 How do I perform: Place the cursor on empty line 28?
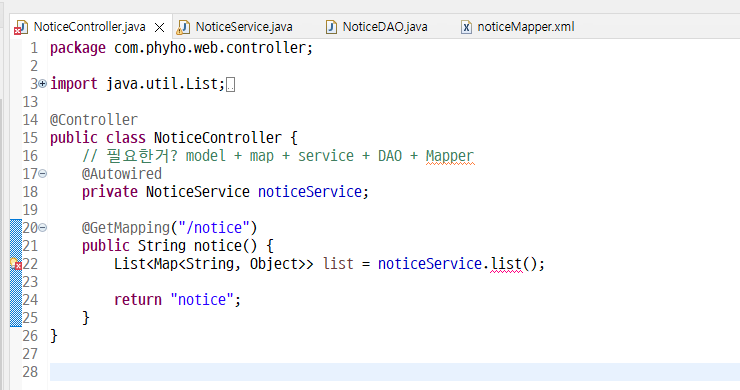pos(395,372)
